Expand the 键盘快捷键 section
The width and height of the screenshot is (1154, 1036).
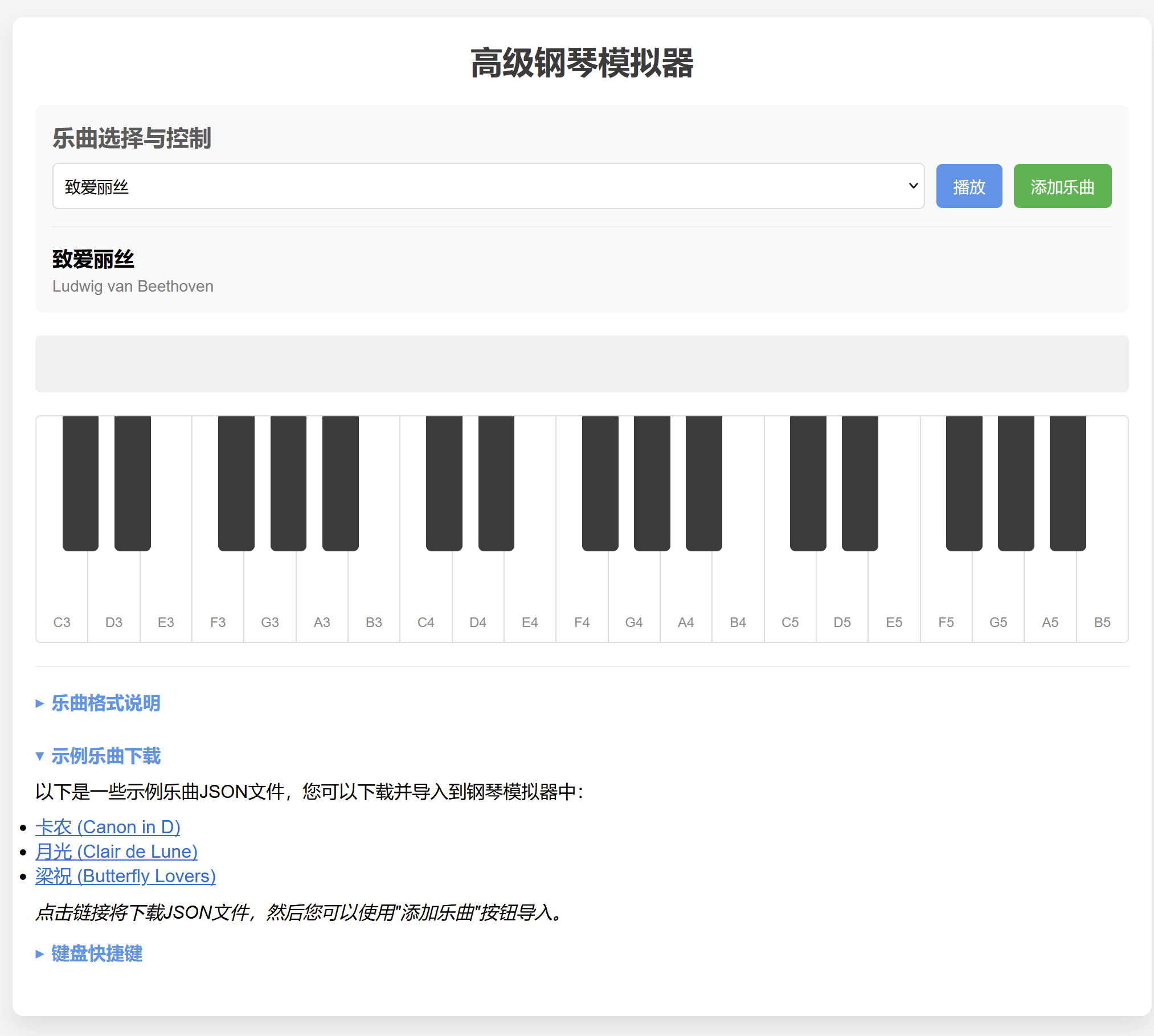coord(96,953)
